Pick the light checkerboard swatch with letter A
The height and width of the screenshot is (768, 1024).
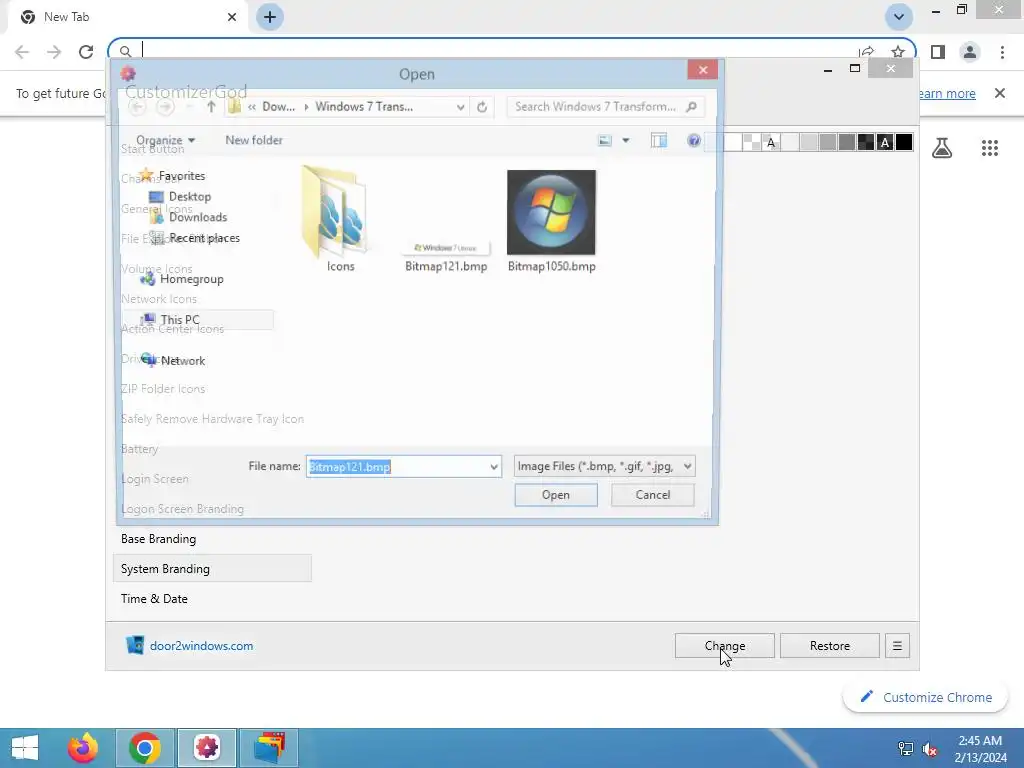771,142
